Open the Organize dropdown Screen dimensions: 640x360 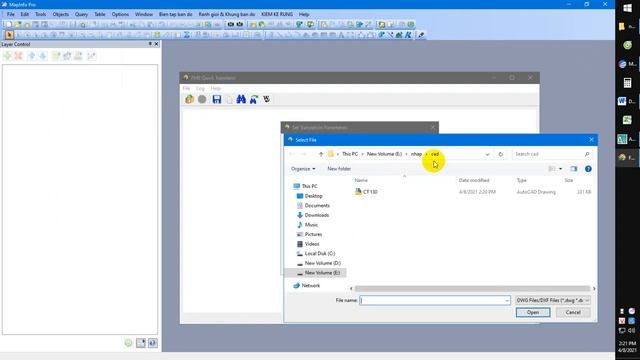tap(303, 169)
